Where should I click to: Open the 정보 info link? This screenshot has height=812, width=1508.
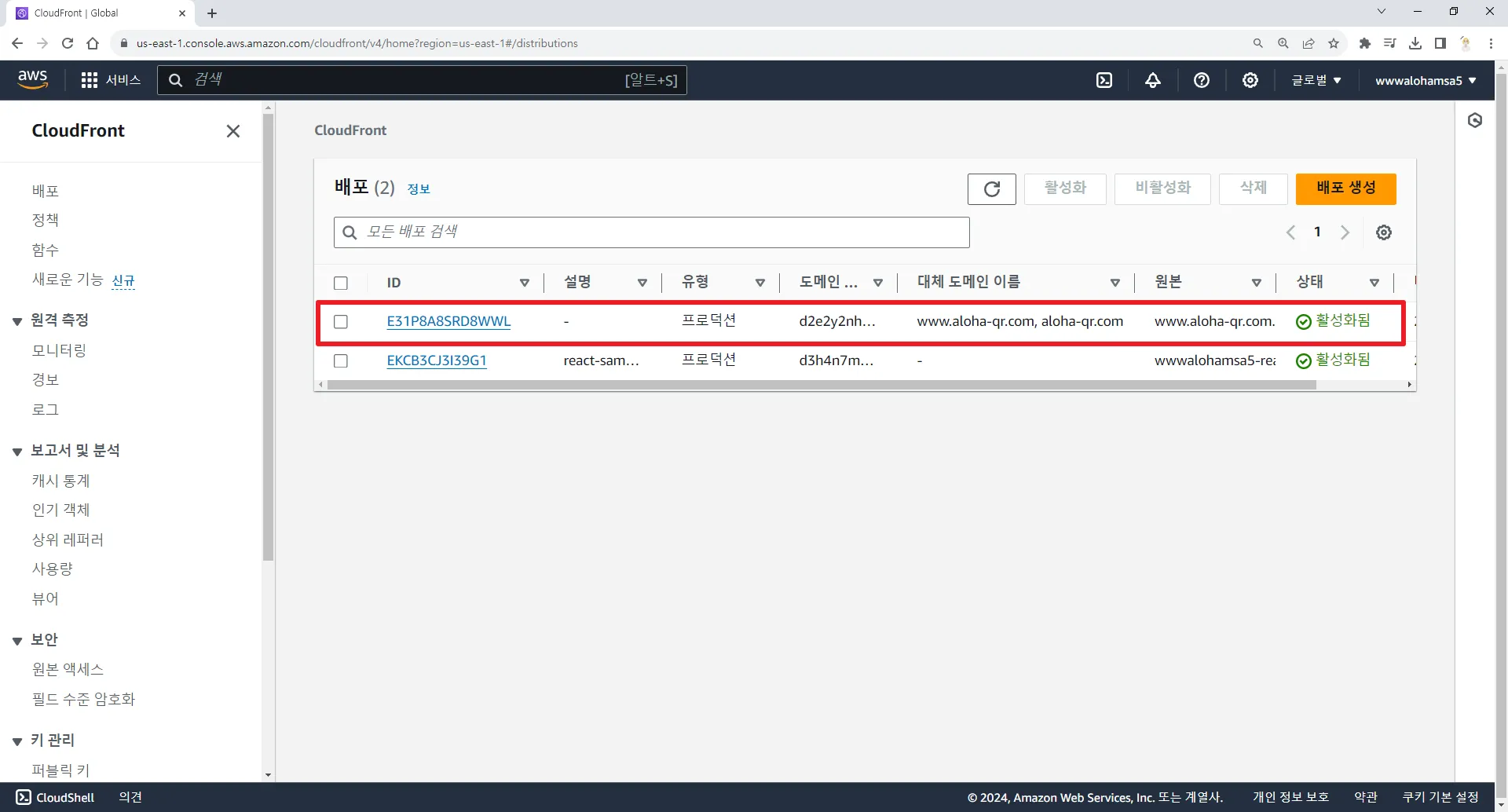tap(419, 189)
